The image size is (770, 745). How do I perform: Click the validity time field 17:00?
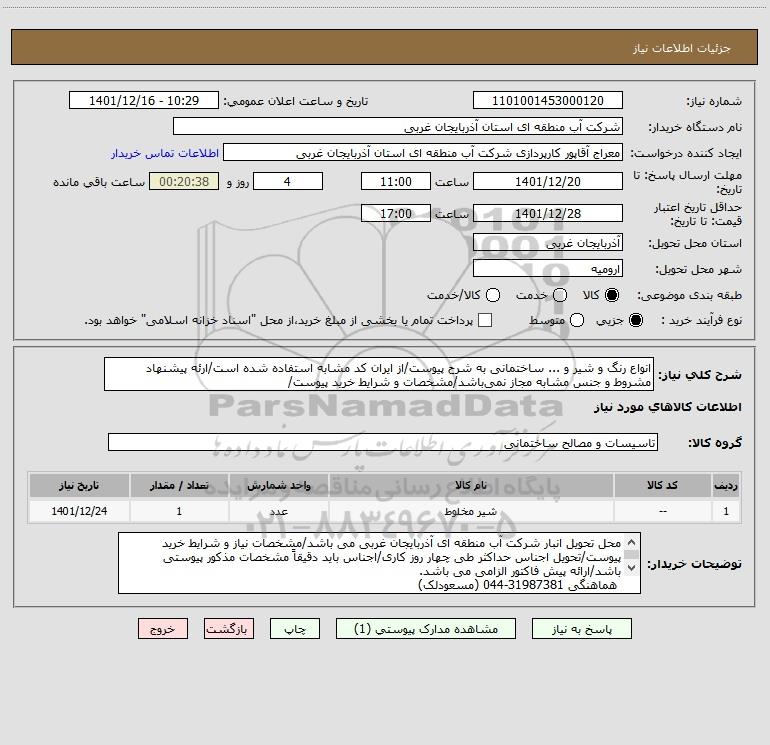coord(396,213)
